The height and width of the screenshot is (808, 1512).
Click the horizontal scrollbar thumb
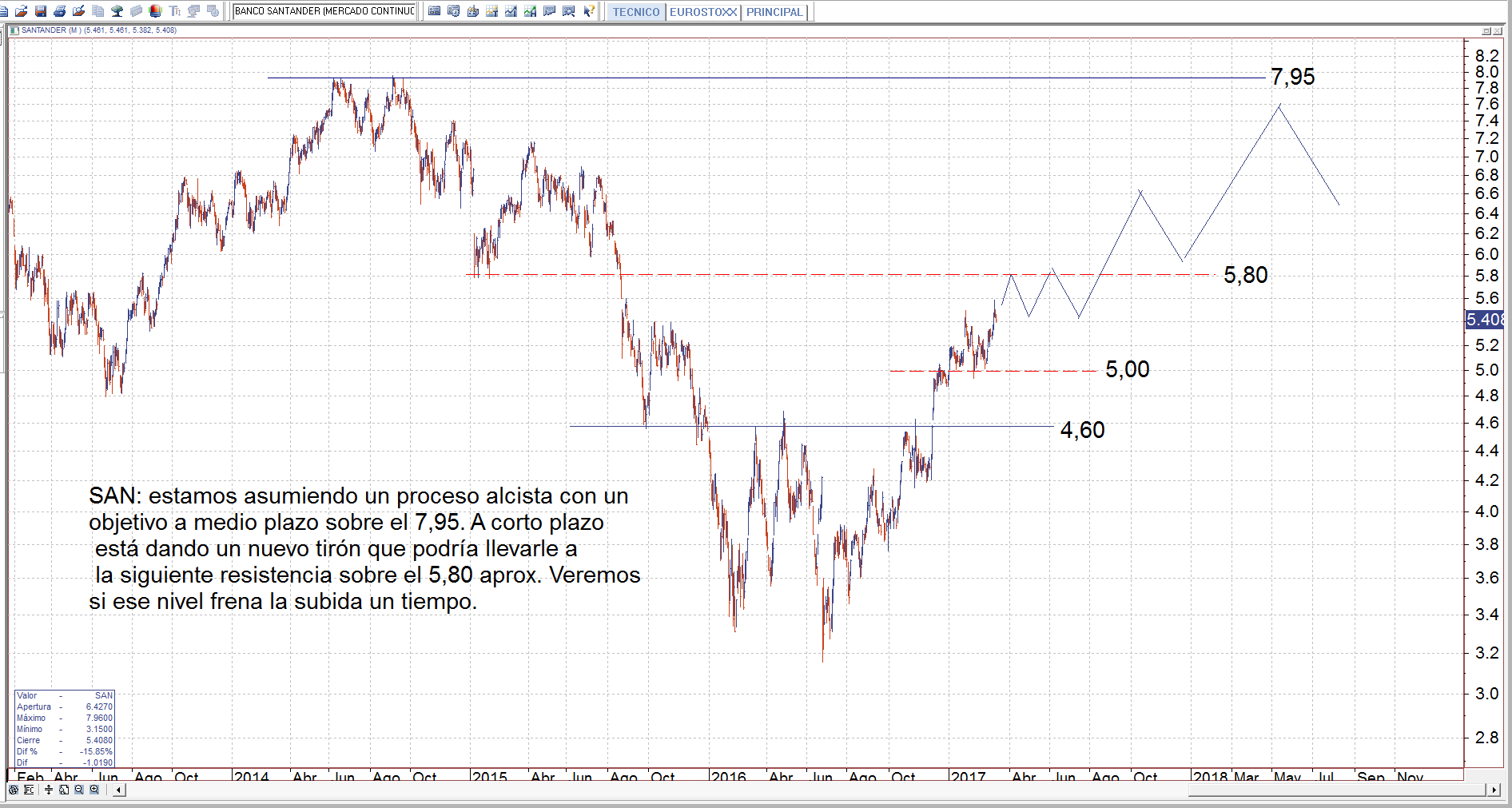point(1336,790)
